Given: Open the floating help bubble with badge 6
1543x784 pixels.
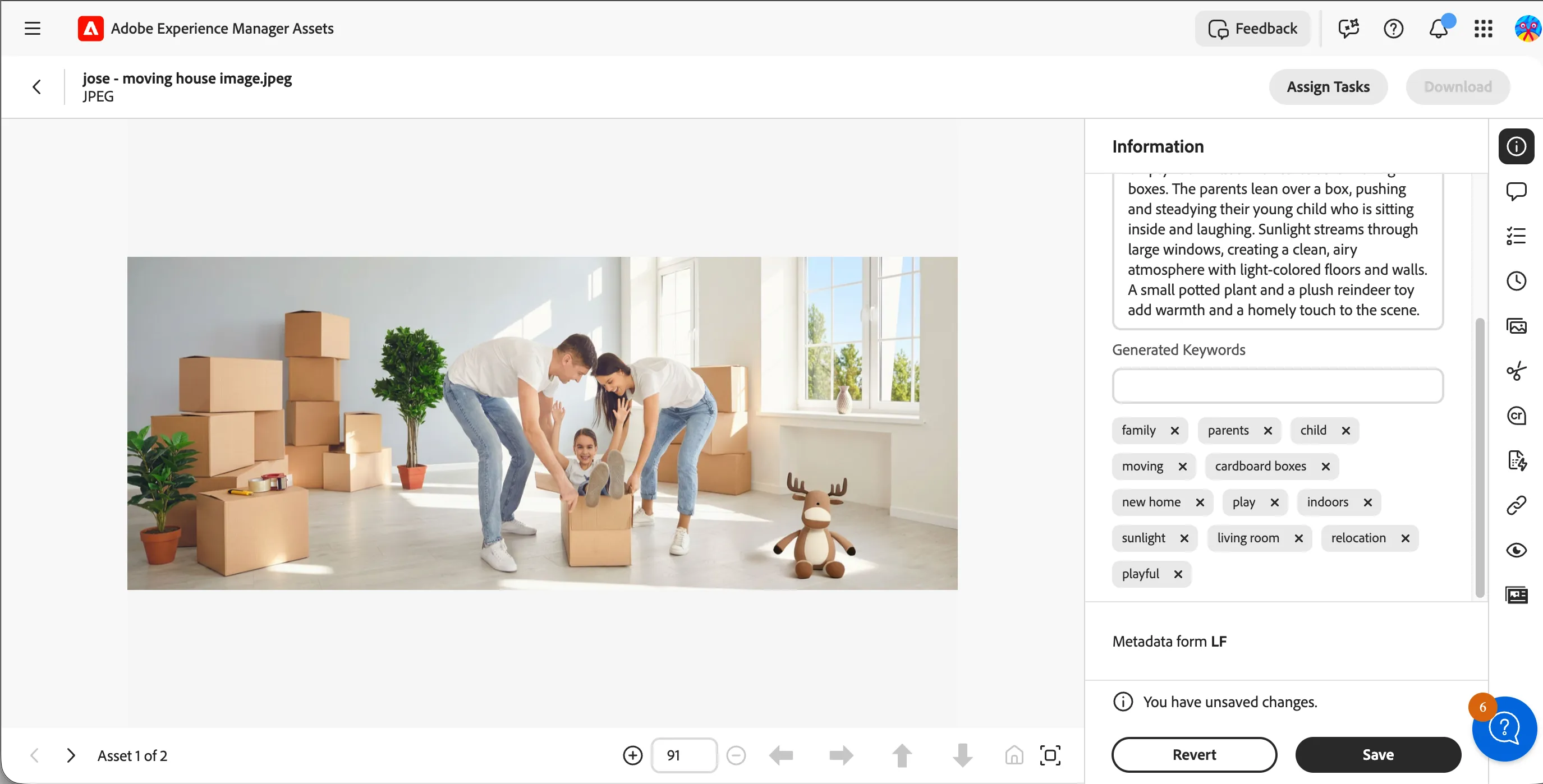Looking at the screenshot, I should (1504, 728).
